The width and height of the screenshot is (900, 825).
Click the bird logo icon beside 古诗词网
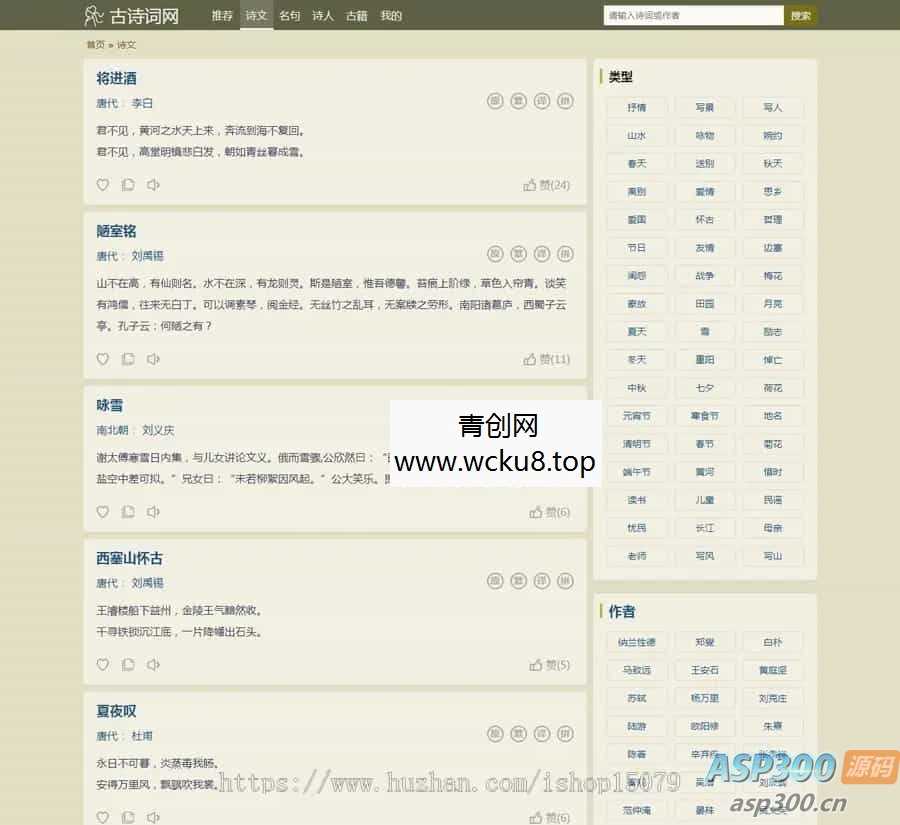click(x=92, y=15)
